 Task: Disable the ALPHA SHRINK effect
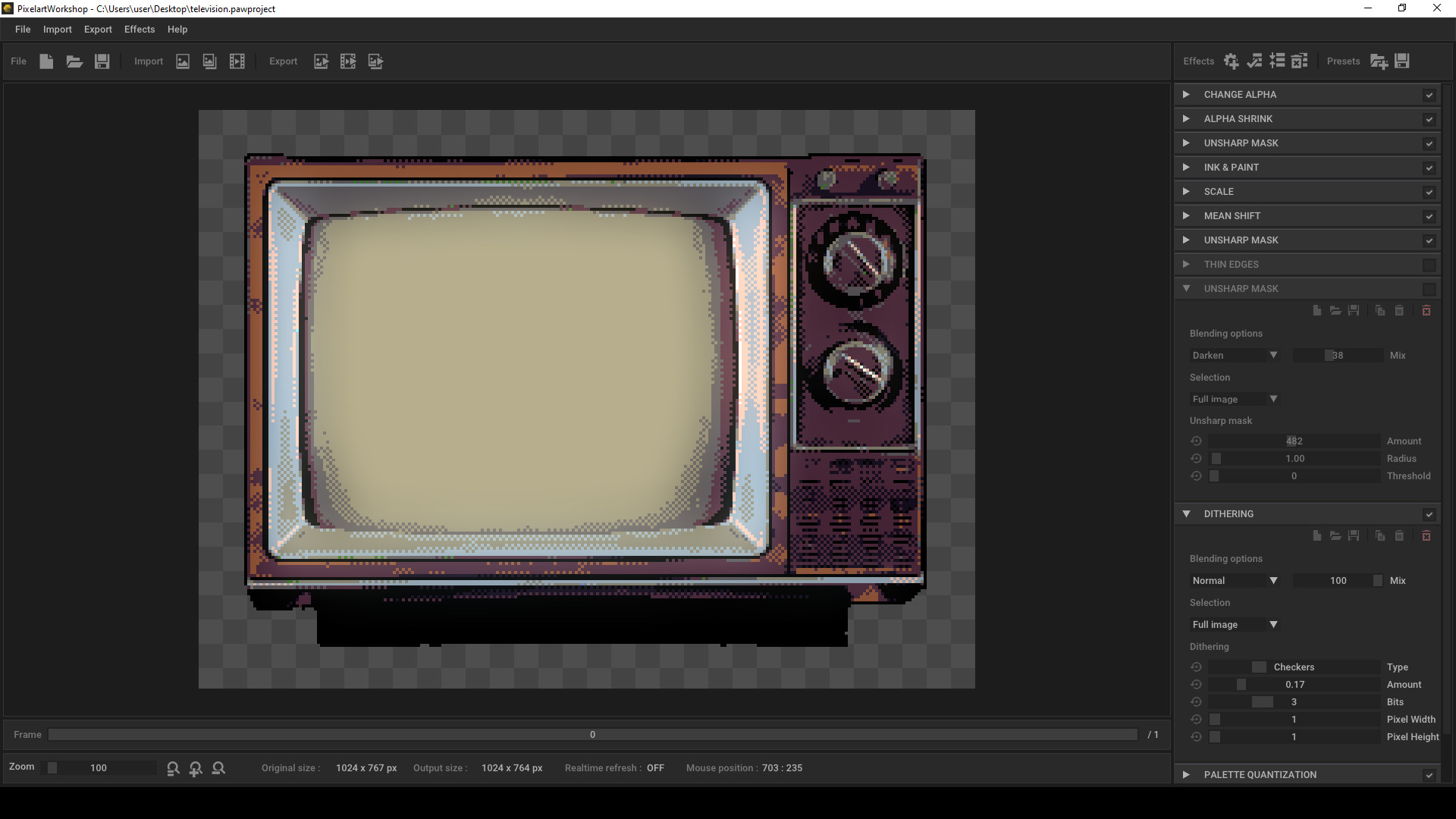(1429, 119)
